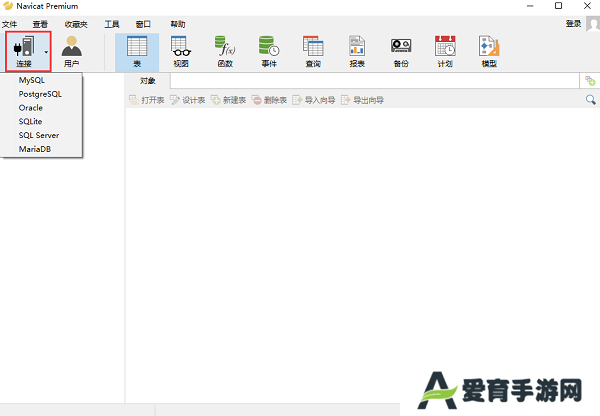Click the 设计表 (Design Table) button
600x416 pixels.
188,100
